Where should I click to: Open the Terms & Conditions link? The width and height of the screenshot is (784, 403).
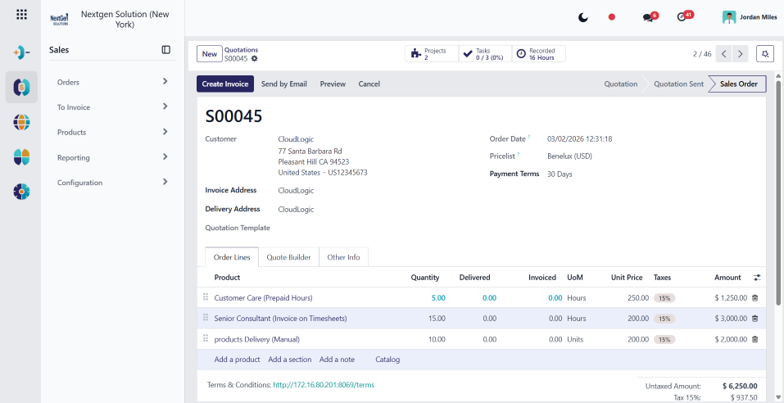pyautogui.click(x=324, y=385)
